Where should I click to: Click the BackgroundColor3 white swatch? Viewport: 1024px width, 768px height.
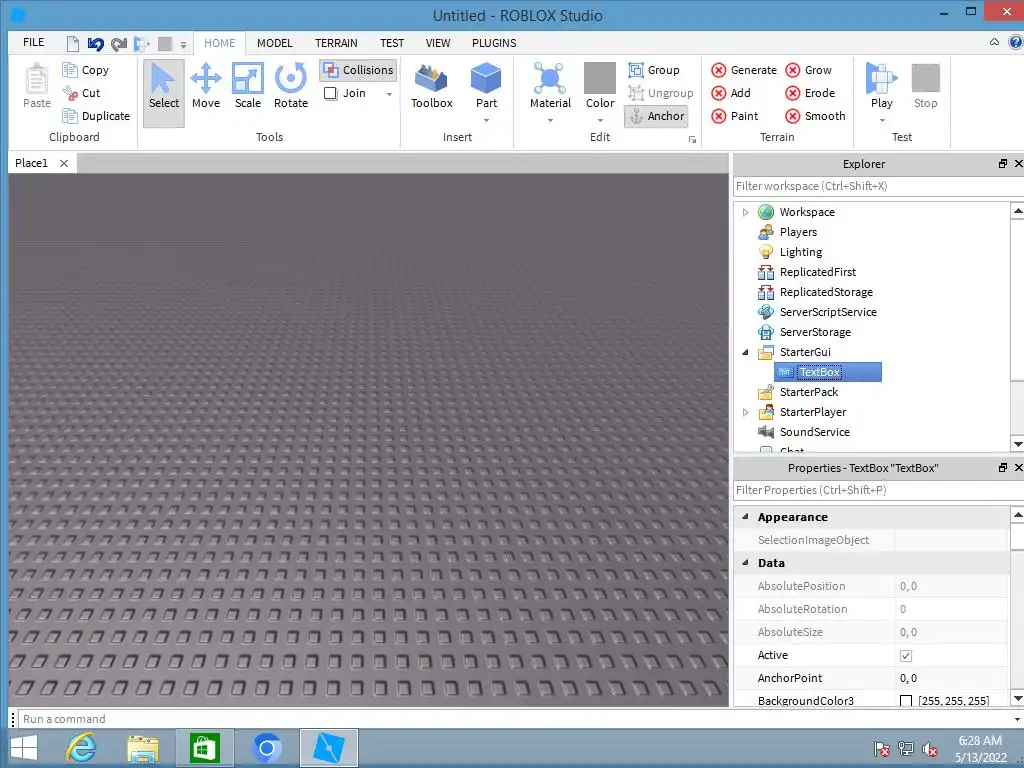pos(906,701)
